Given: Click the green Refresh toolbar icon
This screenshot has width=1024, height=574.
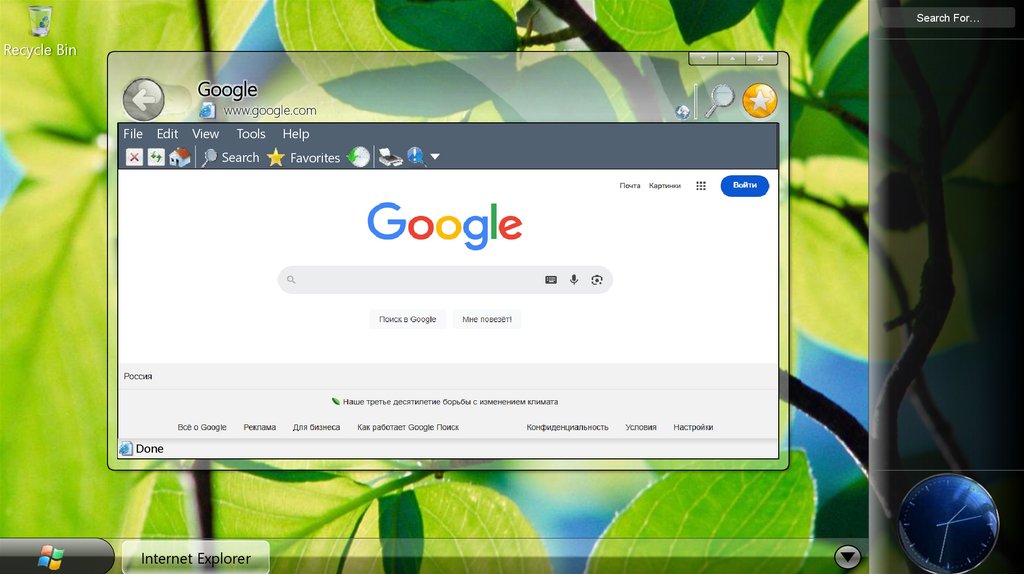Looking at the screenshot, I should [156, 157].
